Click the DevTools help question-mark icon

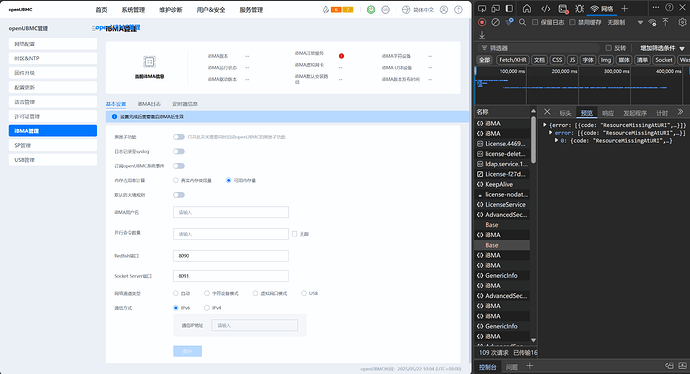(x=669, y=7)
